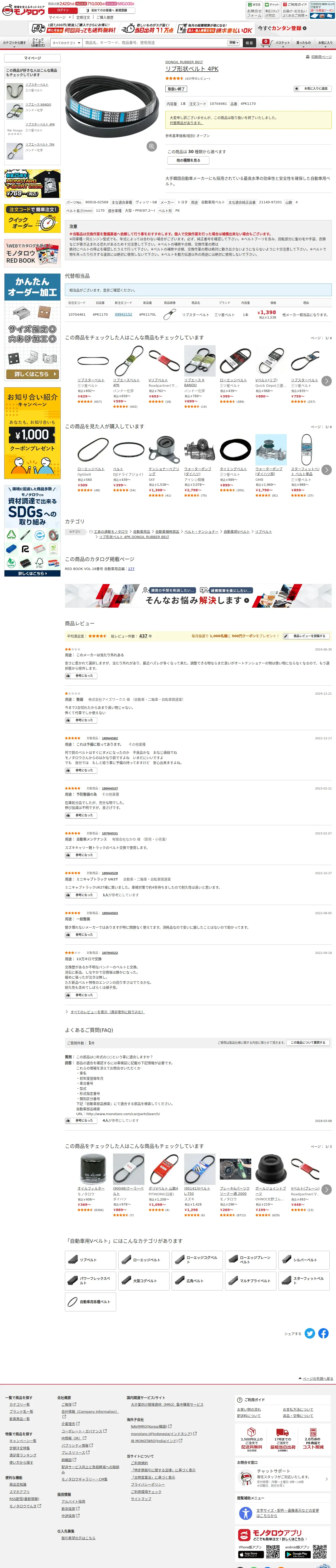
Task: Open the chat support icon in header
Action: [x=272, y=10]
